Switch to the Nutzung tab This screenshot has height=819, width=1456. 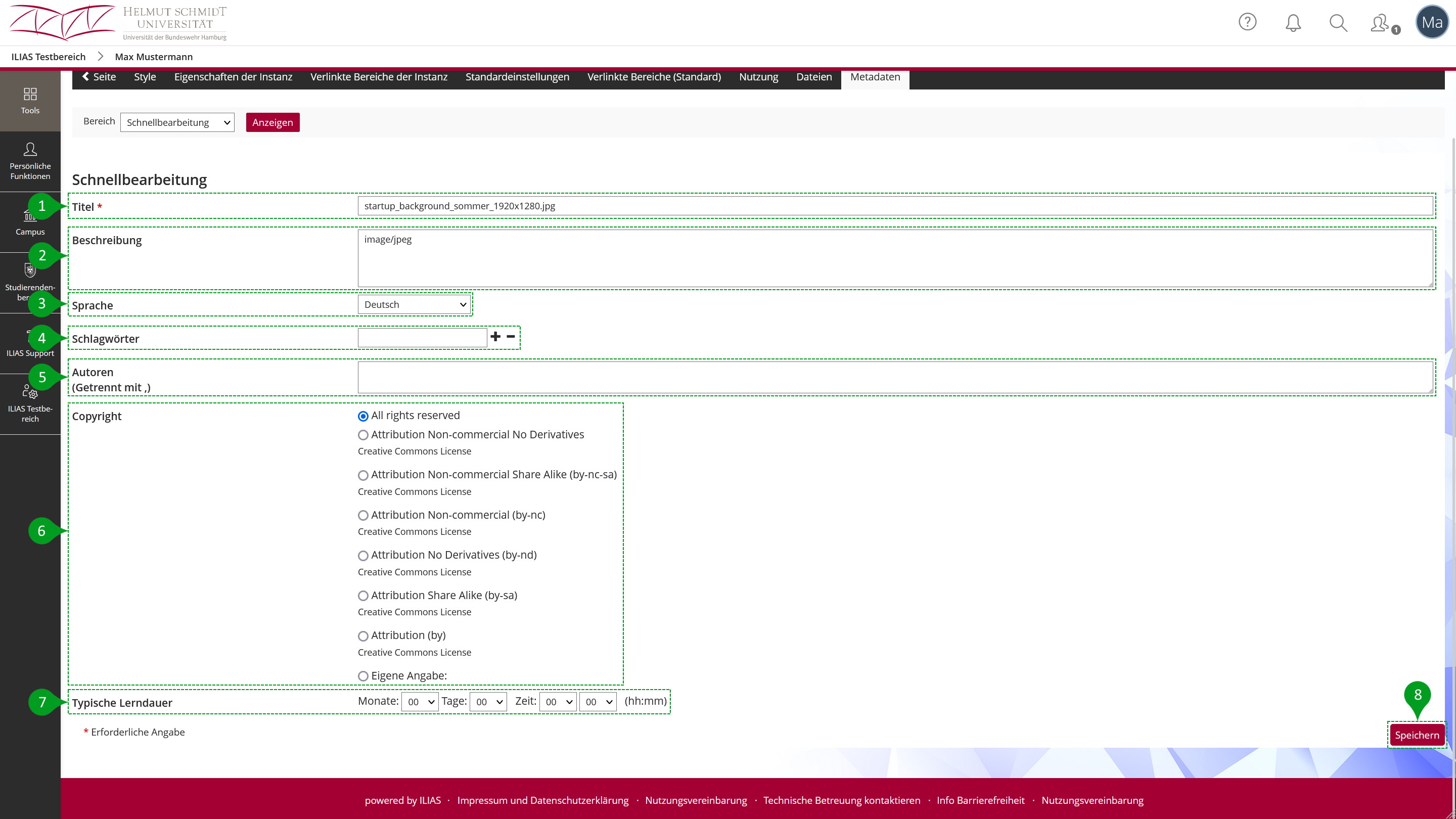(758, 77)
